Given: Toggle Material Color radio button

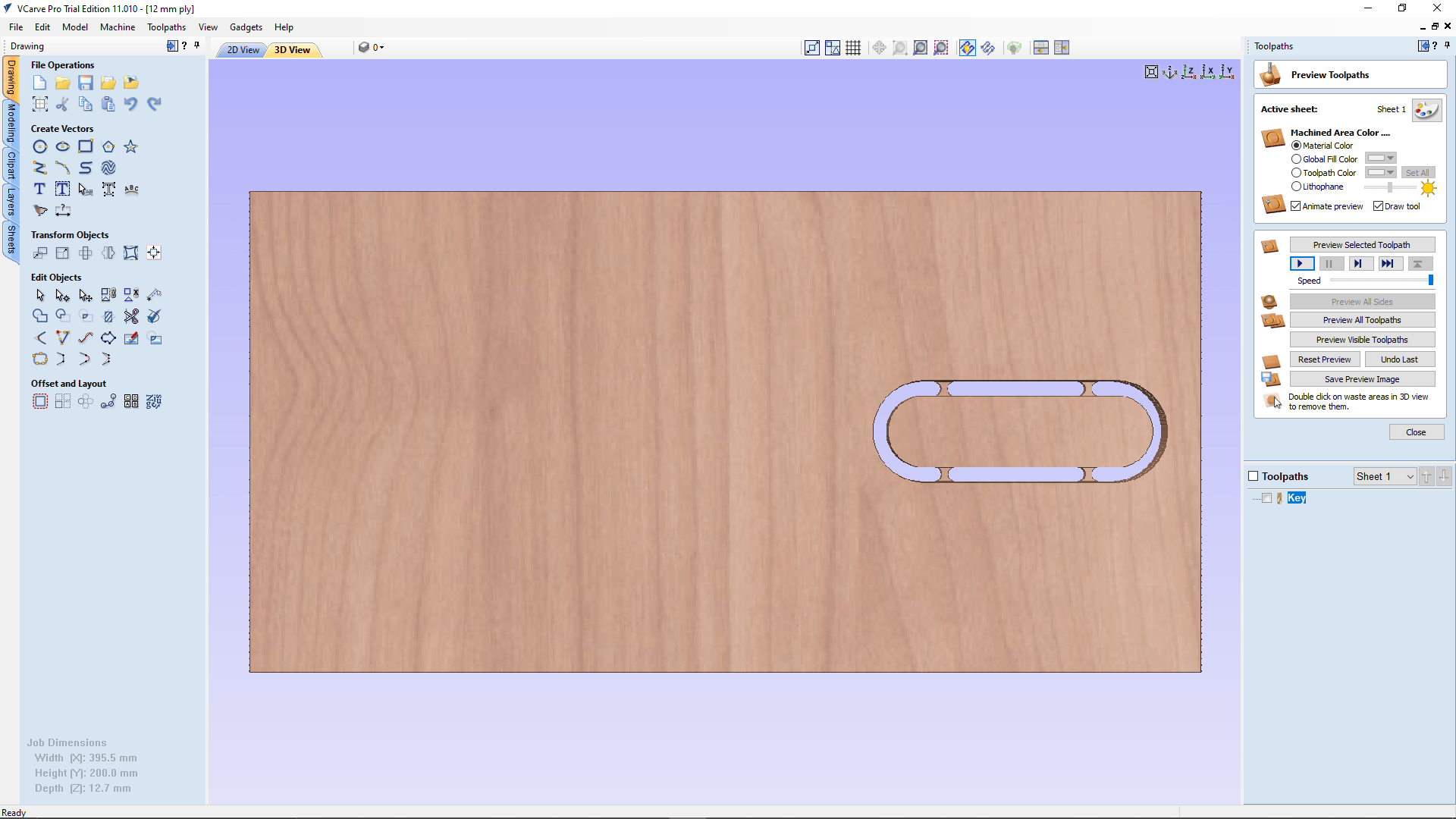Looking at the screenshot, I should pyautogui.click(x=1296, y=145).
